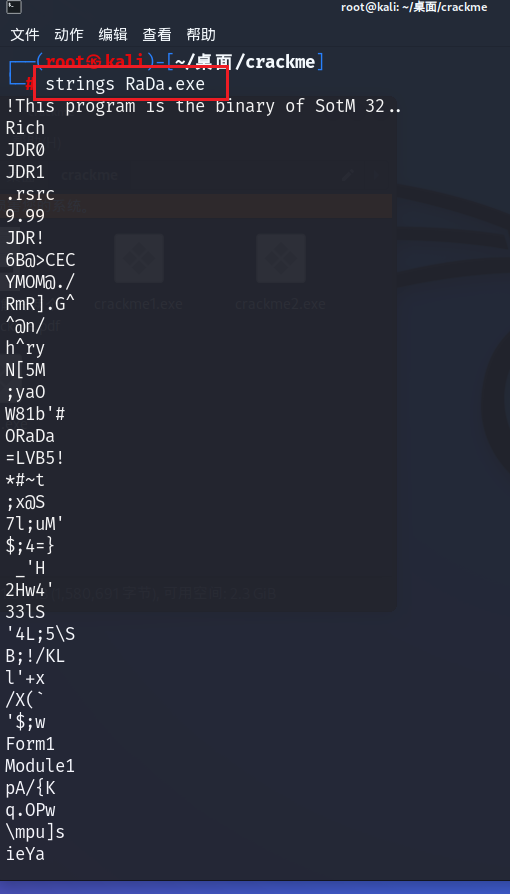Click the ORaDa output line
Image resolution: width=510 pixels, height=894 pixels.
(x=30, y=436)
